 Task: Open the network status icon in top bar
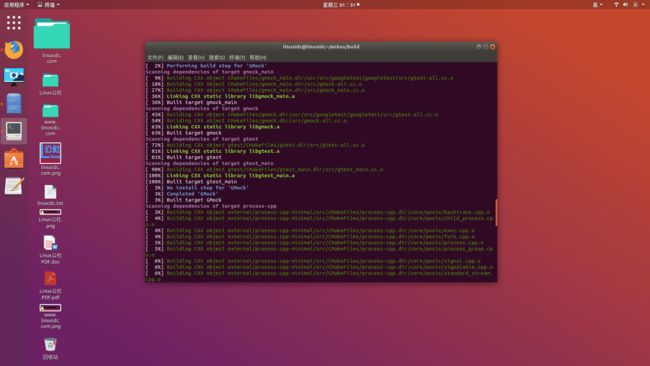point(616,5)
